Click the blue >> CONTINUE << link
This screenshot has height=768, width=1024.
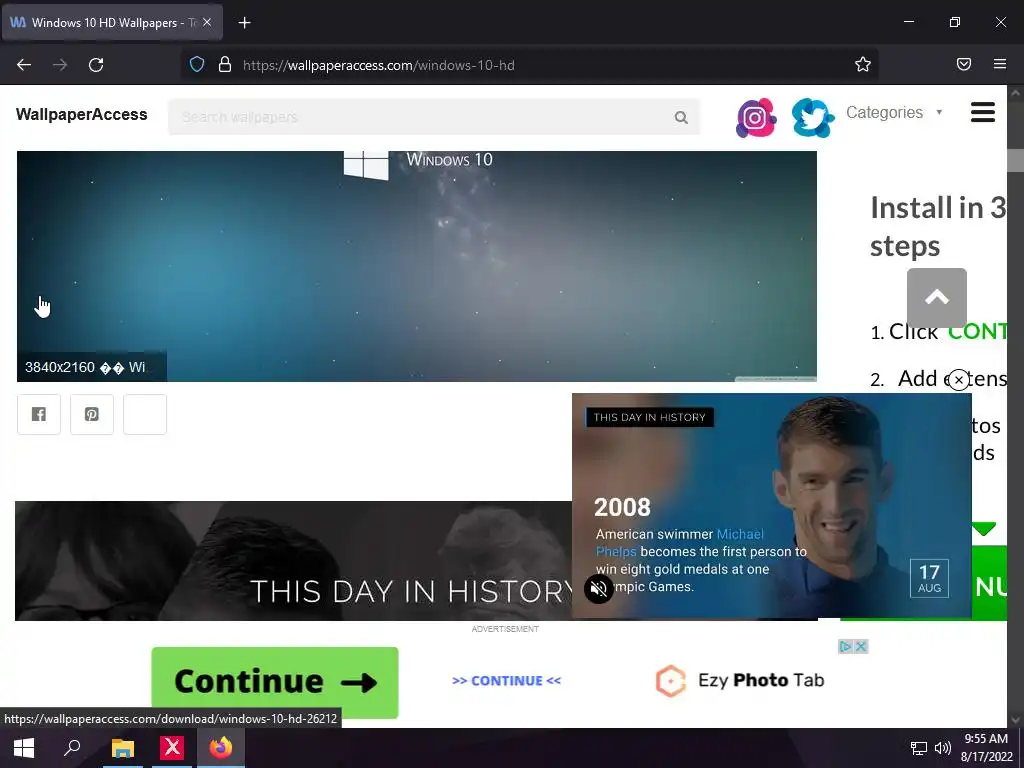[x=506, y=680]
